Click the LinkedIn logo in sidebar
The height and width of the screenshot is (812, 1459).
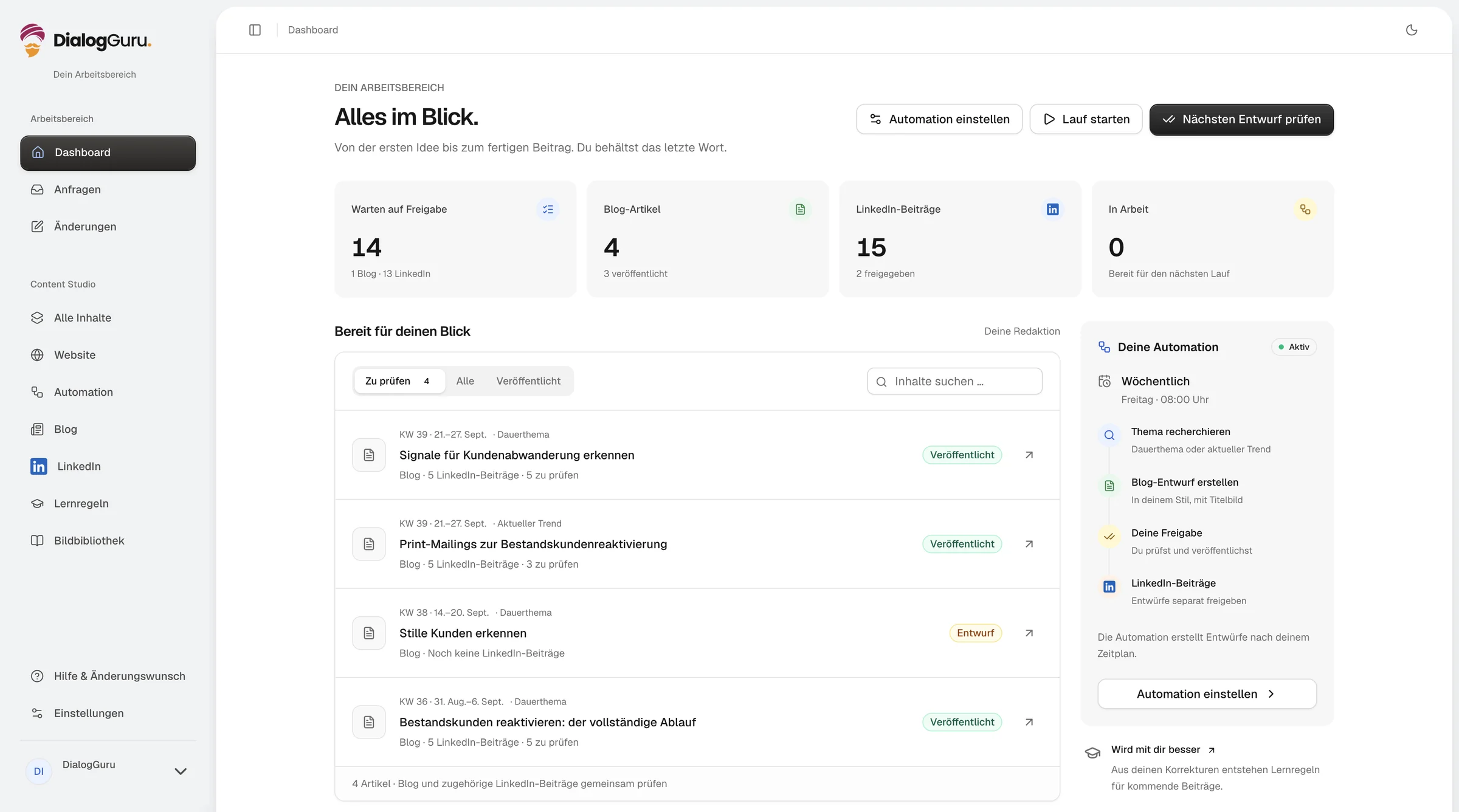click(x=39, y=466)
